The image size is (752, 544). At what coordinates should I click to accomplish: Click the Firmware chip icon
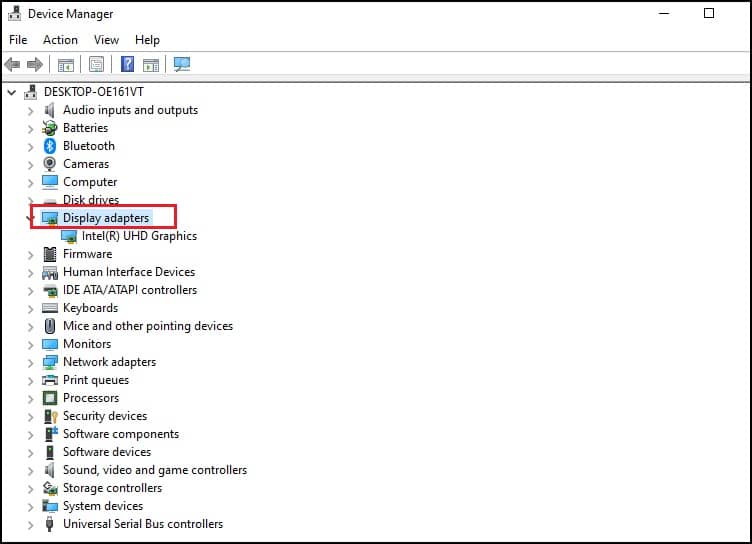50,254
